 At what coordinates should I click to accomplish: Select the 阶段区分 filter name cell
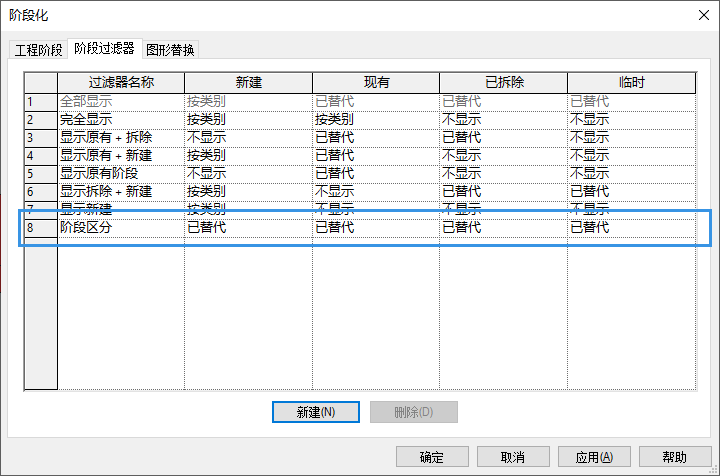121,228
